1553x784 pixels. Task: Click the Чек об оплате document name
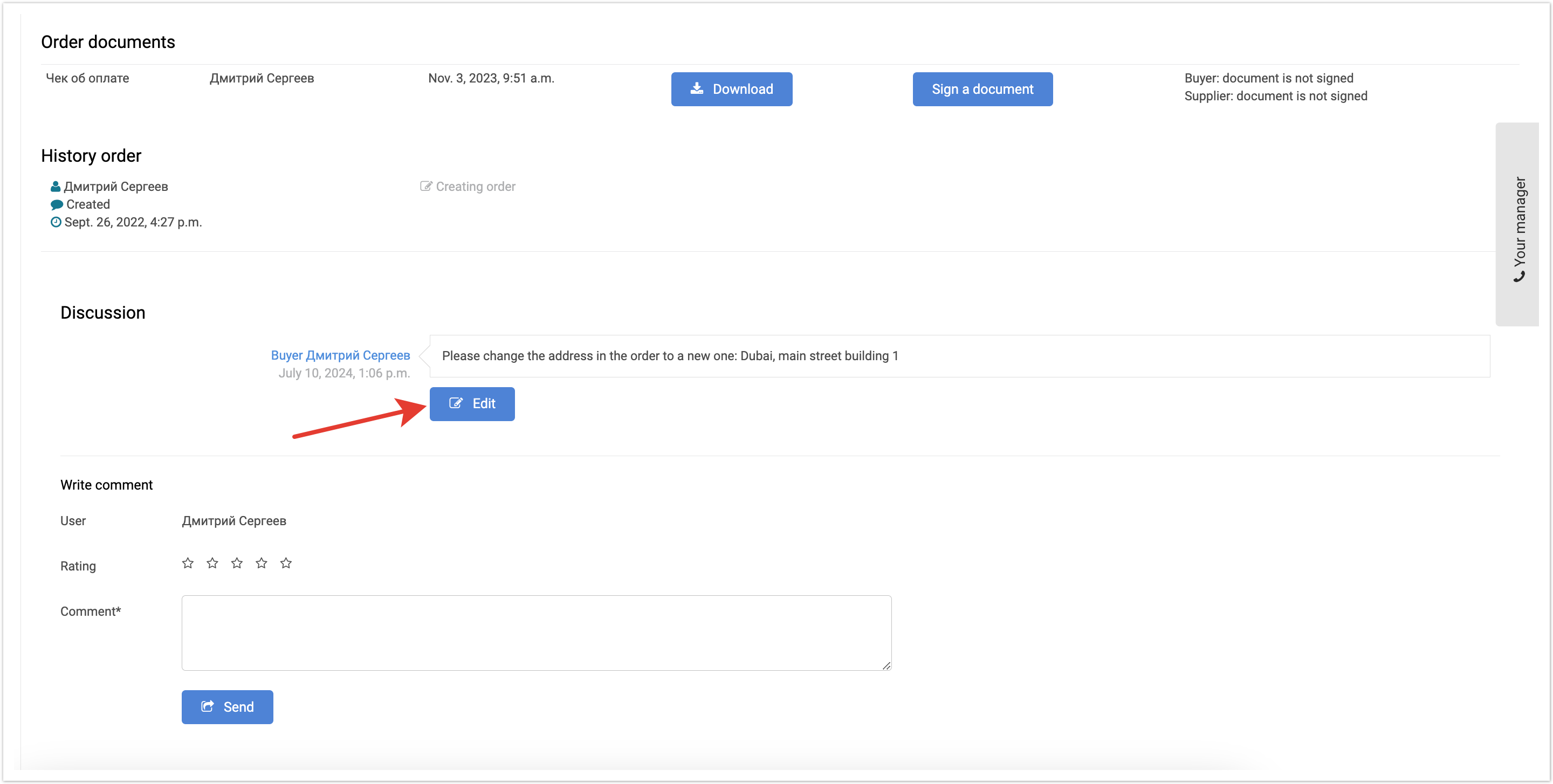87,78
